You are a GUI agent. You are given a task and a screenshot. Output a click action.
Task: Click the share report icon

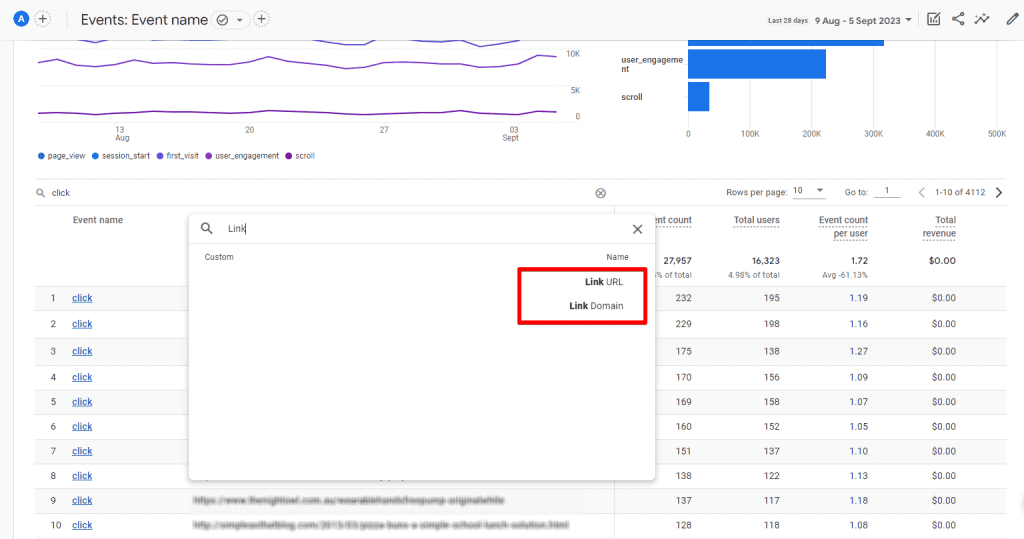[958, 19]
